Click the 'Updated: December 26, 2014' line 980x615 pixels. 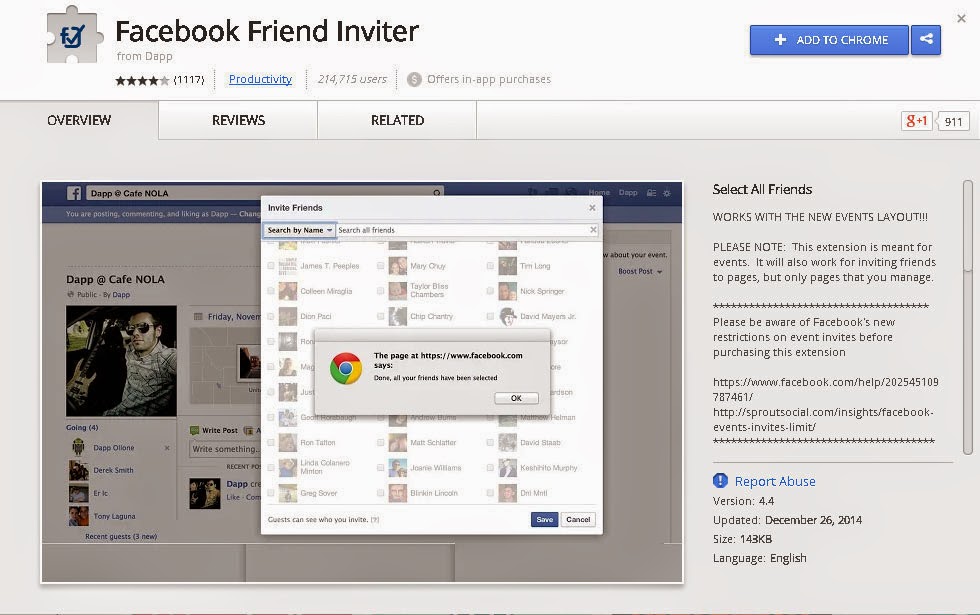787,520
